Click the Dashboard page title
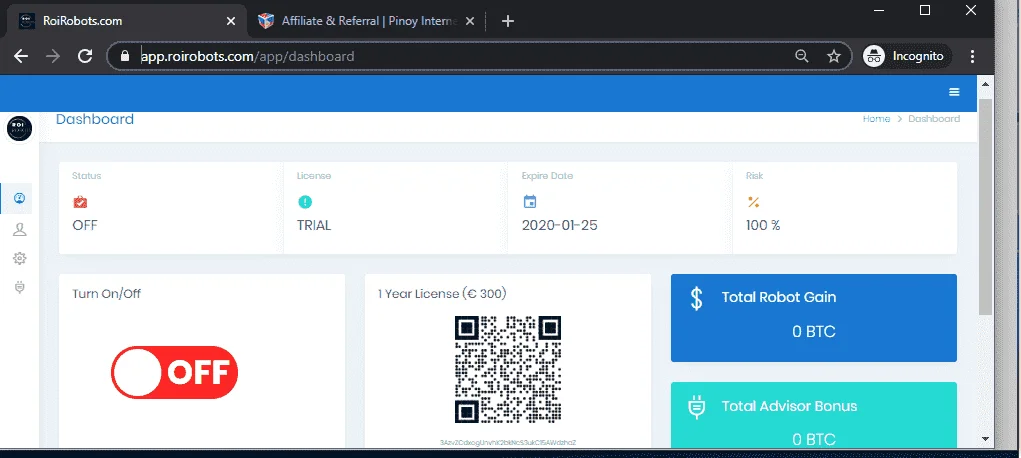The image size is (1021, 458). 95,119
